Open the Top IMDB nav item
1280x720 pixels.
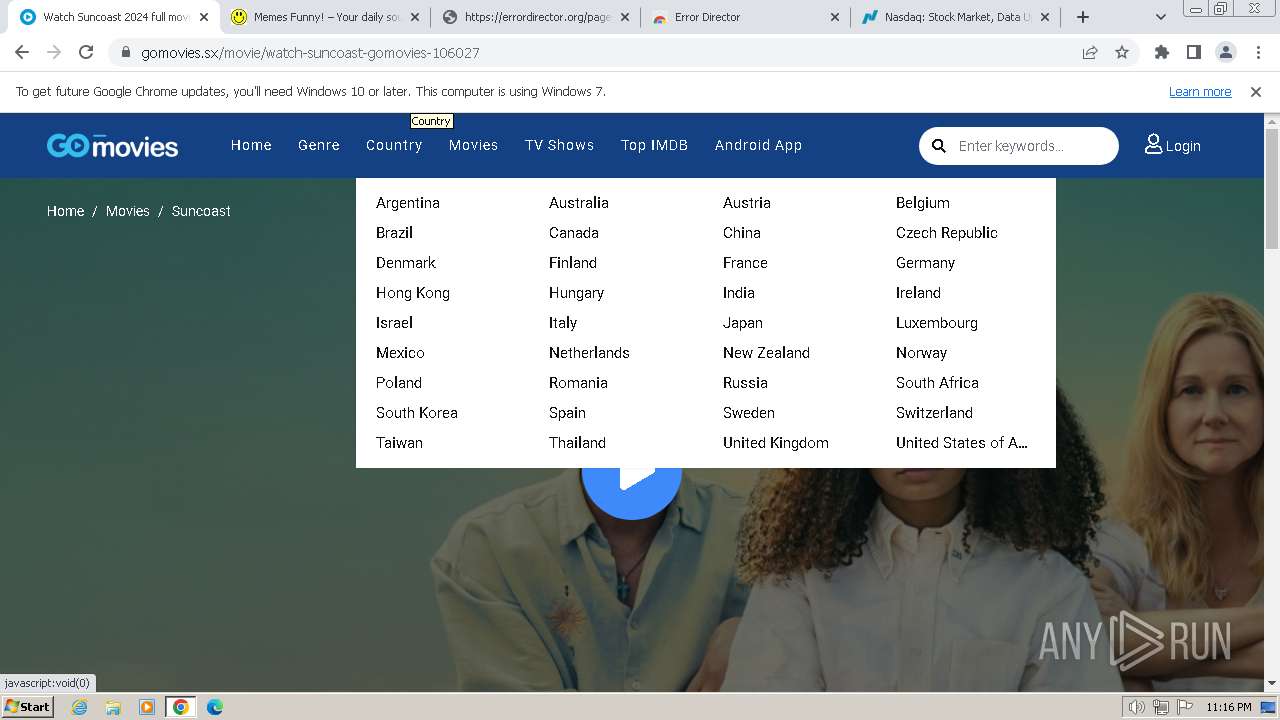coord(655,145)
